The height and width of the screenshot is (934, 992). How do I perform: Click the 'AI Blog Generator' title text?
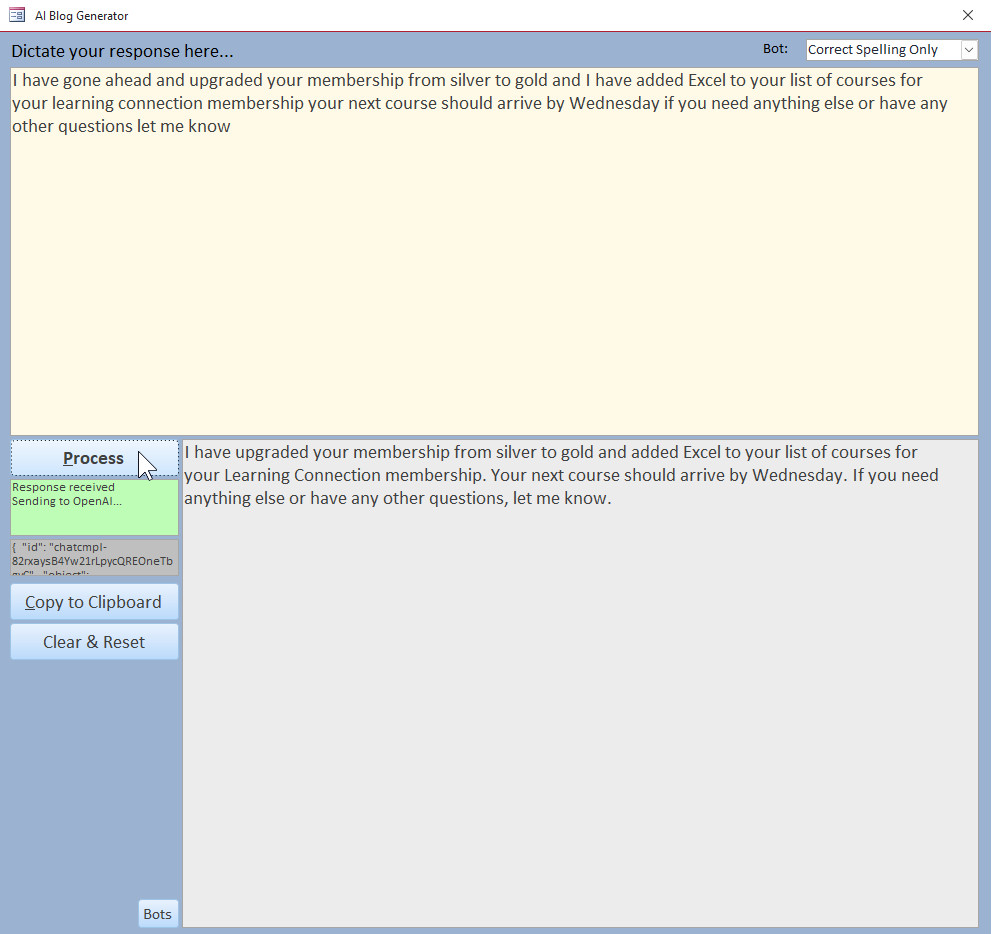click(81, 16)
